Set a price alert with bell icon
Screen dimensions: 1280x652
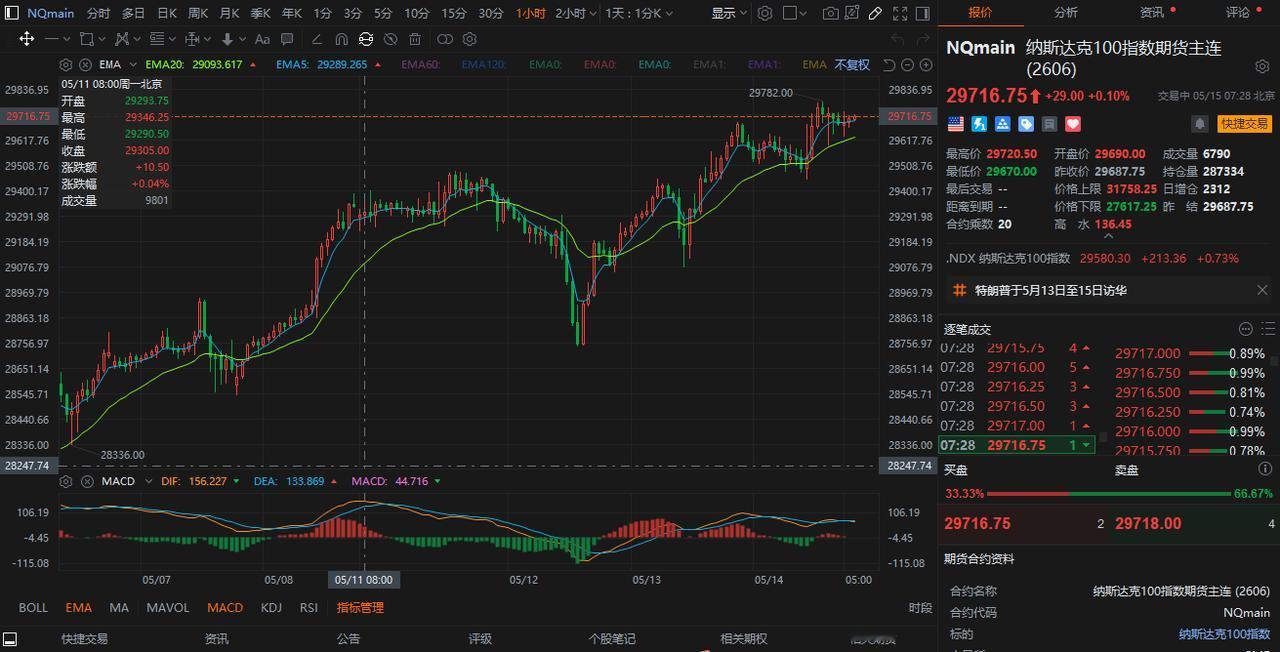[1200, 124]
